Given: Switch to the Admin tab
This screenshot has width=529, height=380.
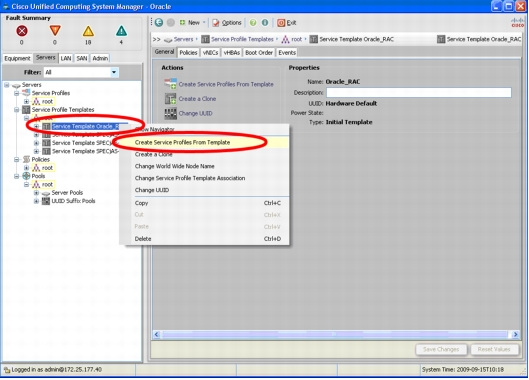Looking at the screenshot, I should coord(100,58).
